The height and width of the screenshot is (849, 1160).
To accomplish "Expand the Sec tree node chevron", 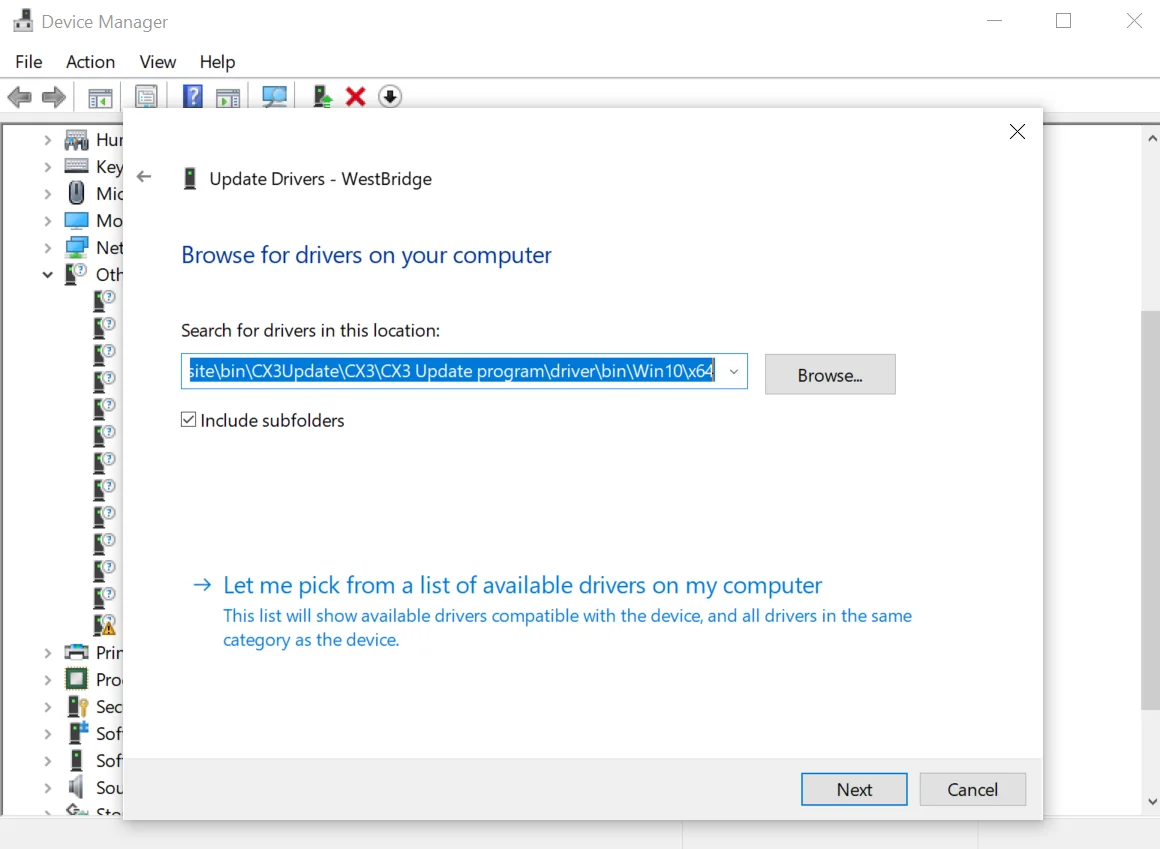I will coord(47,707).
